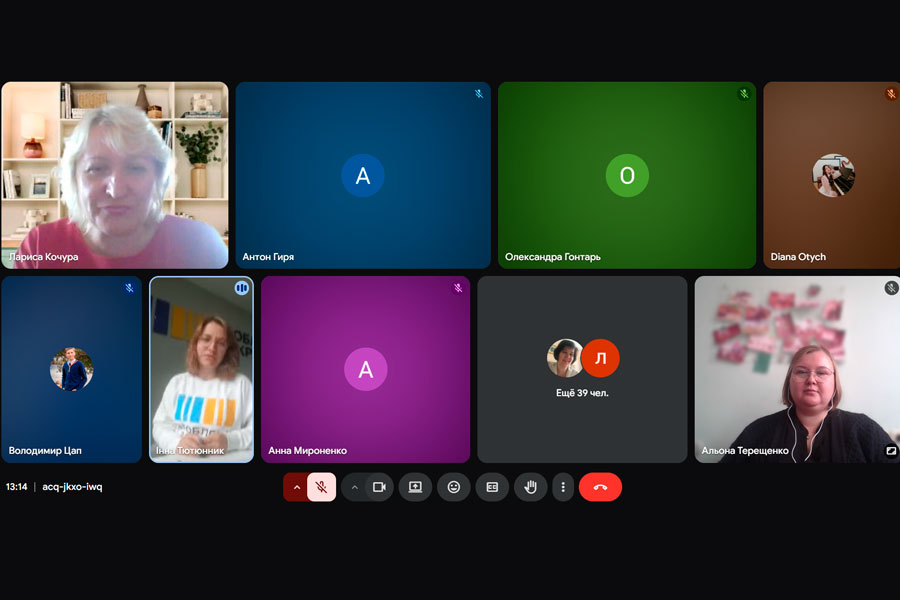Click background effect icon on Альона Терещенко tile
900x600 pixels.
891,451
